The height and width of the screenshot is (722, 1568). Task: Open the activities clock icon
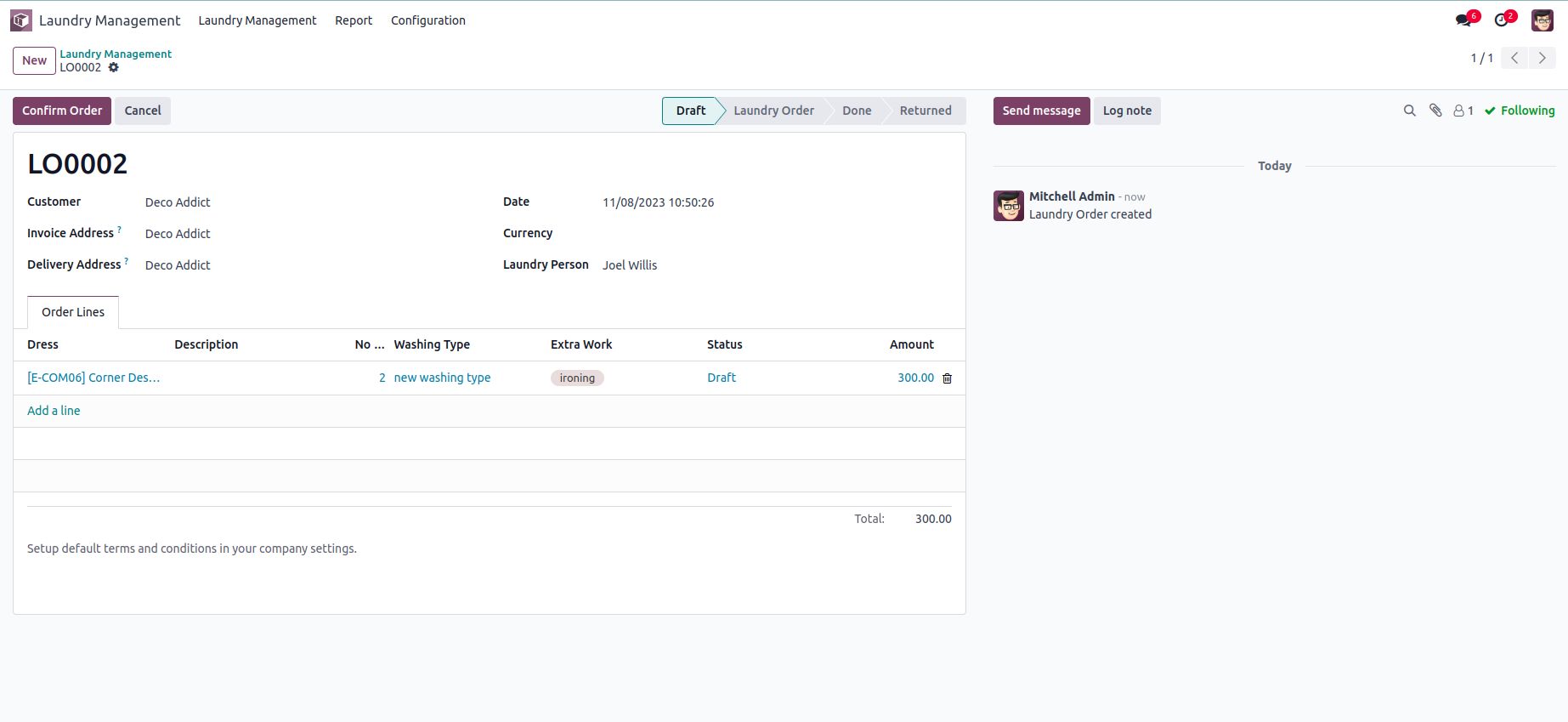[1503, 20]
